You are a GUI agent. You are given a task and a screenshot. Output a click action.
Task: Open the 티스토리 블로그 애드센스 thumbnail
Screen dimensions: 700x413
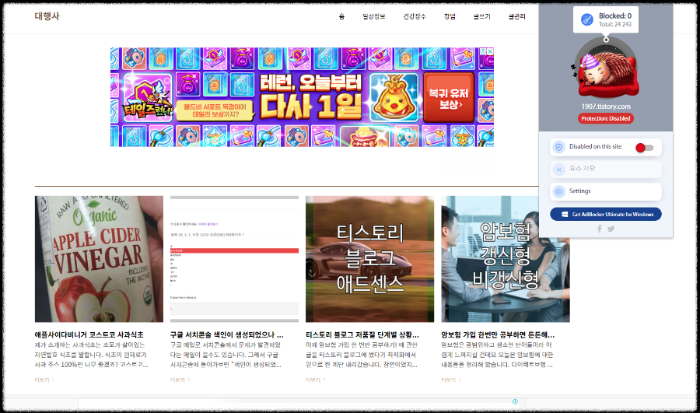coord(370,259)
